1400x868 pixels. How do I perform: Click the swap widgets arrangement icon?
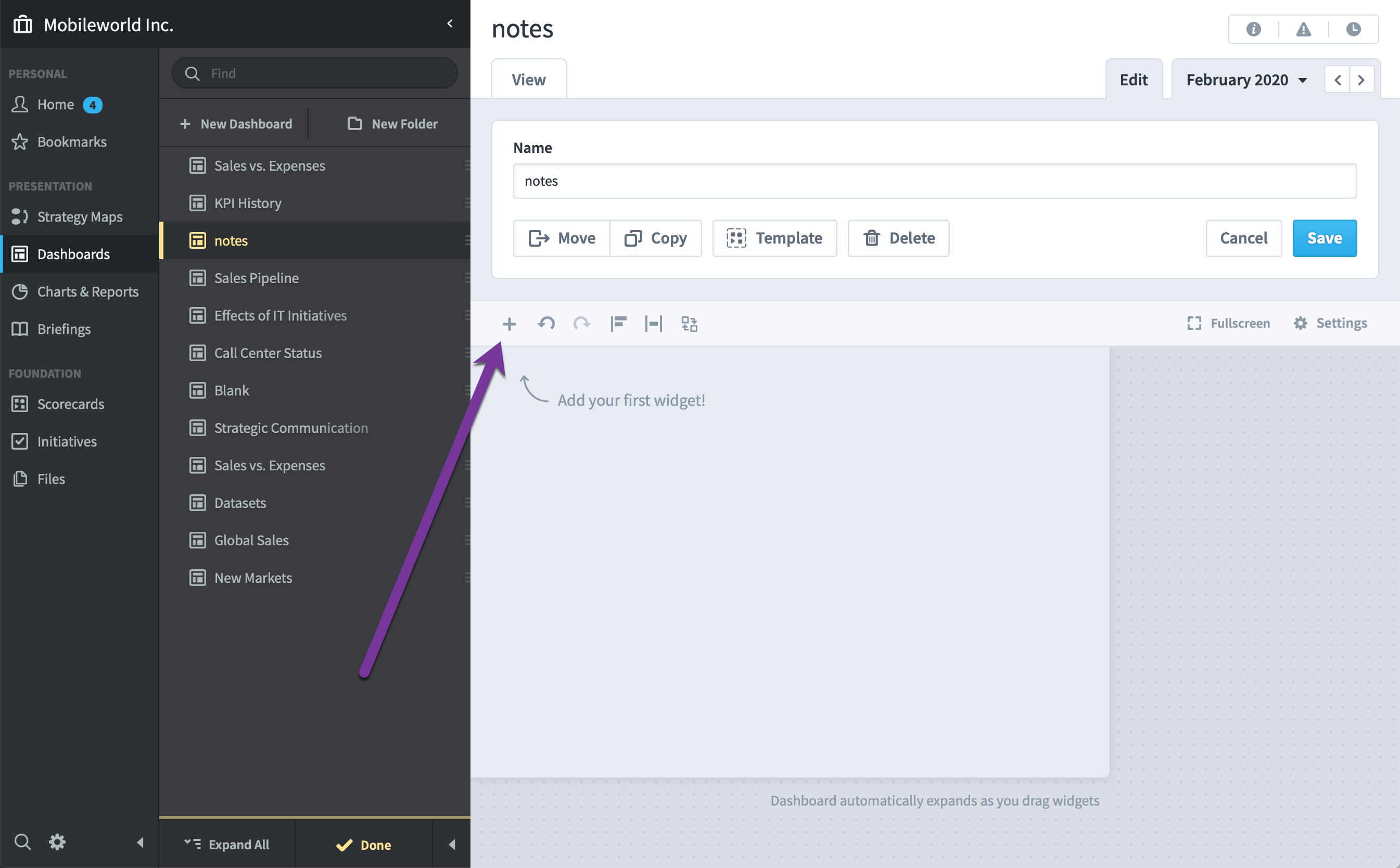(690, 324)
